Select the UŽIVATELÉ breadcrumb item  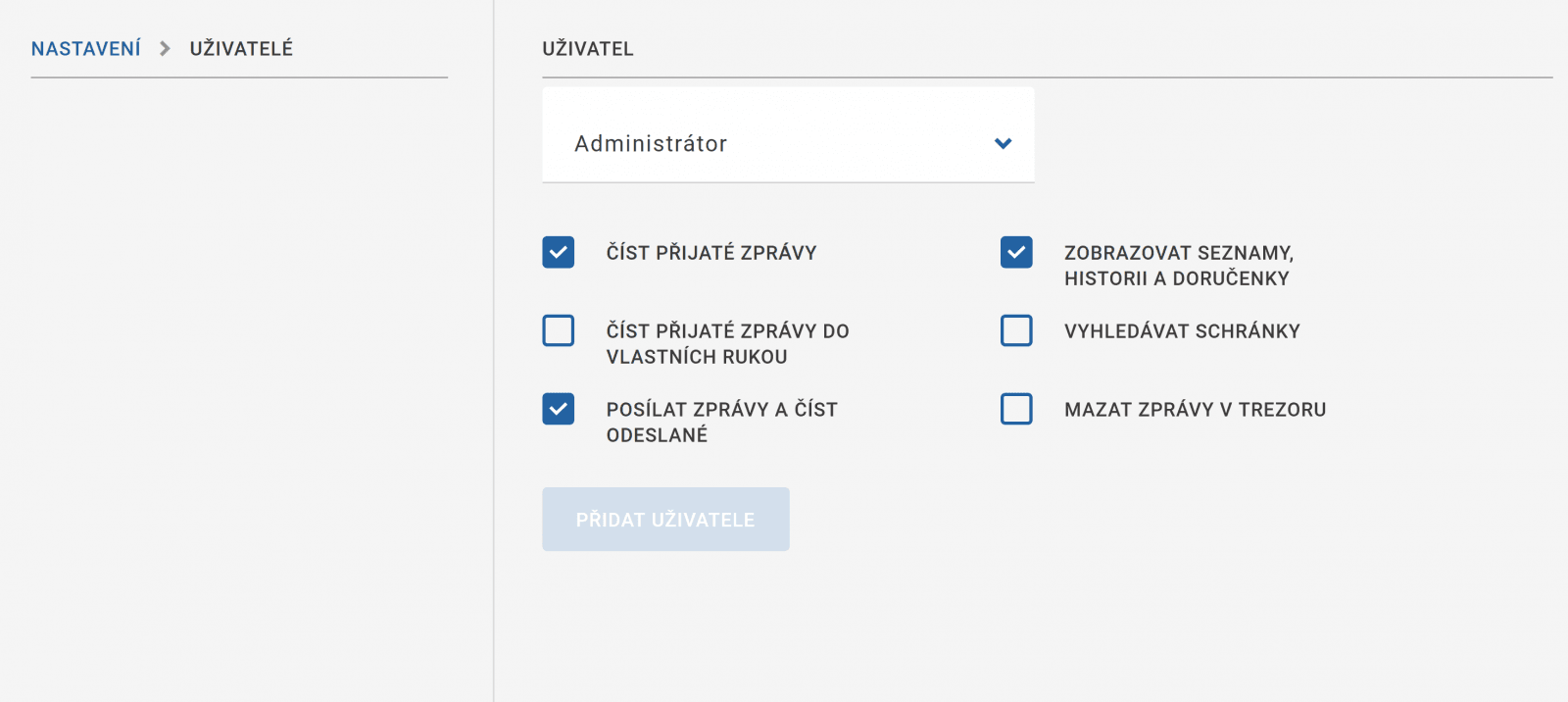point(241,49)
